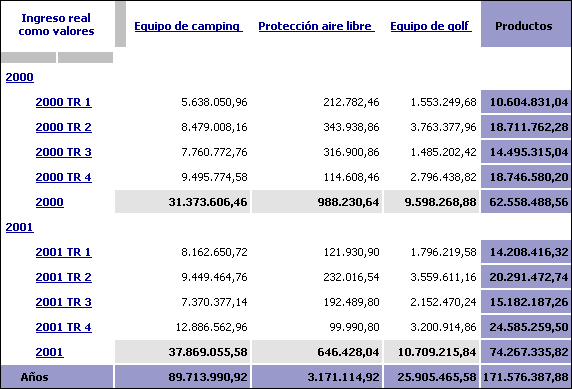Select the Productos total column header
This screenshot has width=572, height=389.
coord(523,26)
